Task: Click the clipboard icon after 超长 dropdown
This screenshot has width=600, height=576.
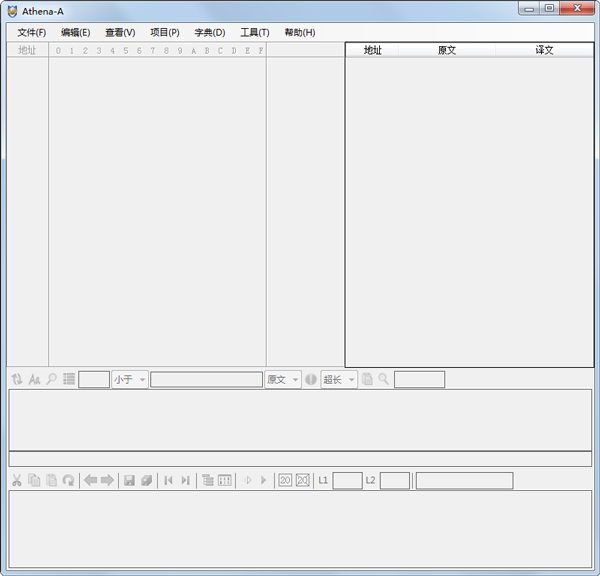Action: [x=367, y=379]
